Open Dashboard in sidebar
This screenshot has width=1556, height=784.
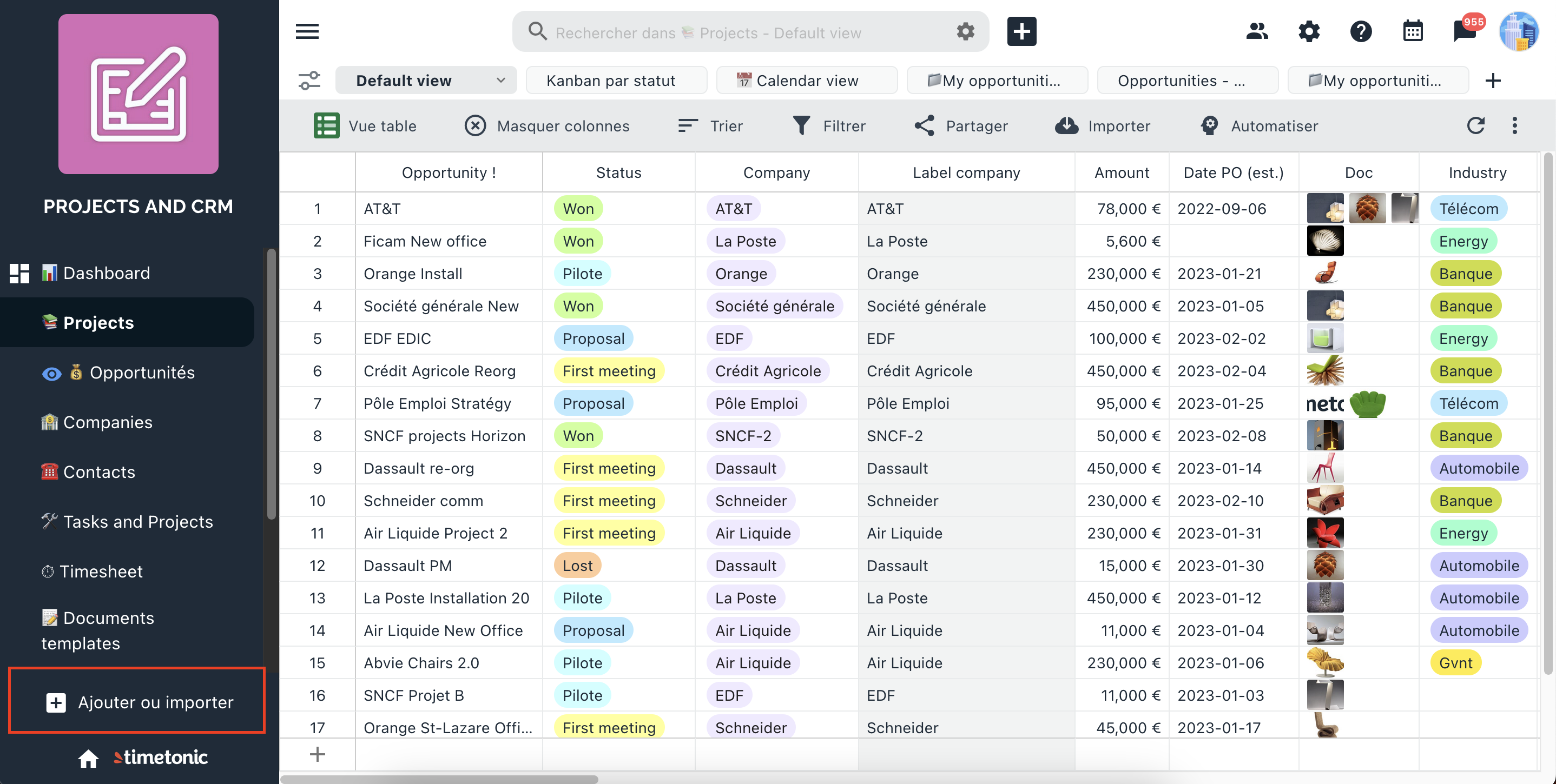pyautogui.click(x=97, y=273)
